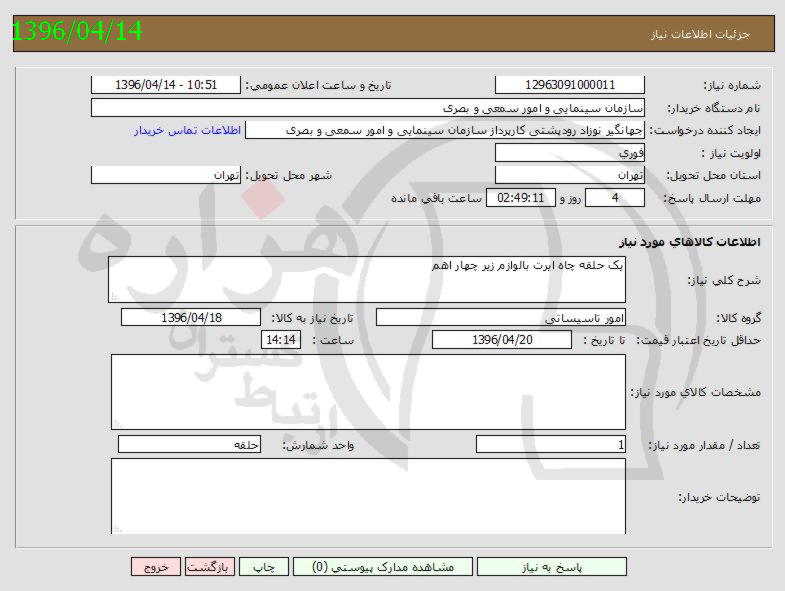Image resolution: width=785 pixels, height=591 pixels.
Task: Focus the 'واحد شمارش' unit field
Action: (x=189, y=444)
